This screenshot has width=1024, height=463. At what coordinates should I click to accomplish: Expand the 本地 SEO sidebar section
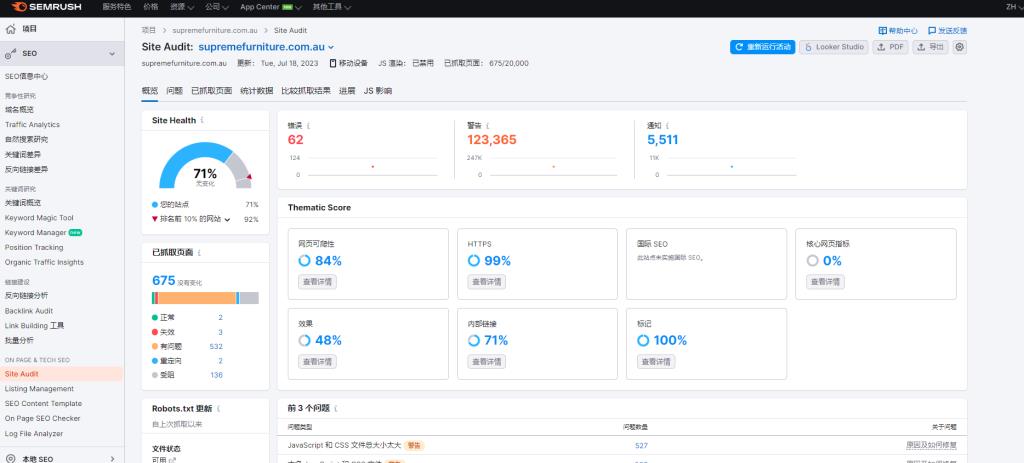(x=112, y=459)
